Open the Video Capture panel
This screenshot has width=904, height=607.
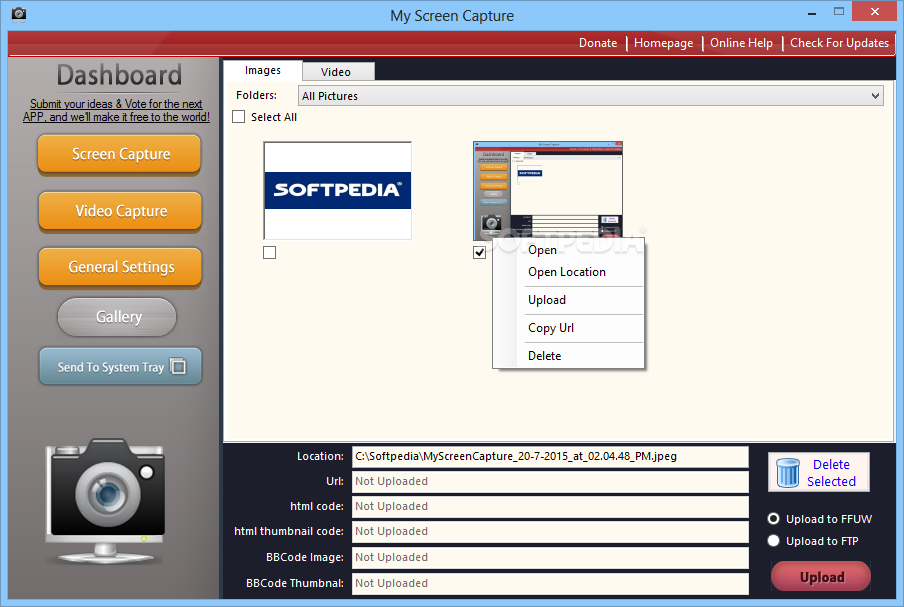tap(120, 211)
